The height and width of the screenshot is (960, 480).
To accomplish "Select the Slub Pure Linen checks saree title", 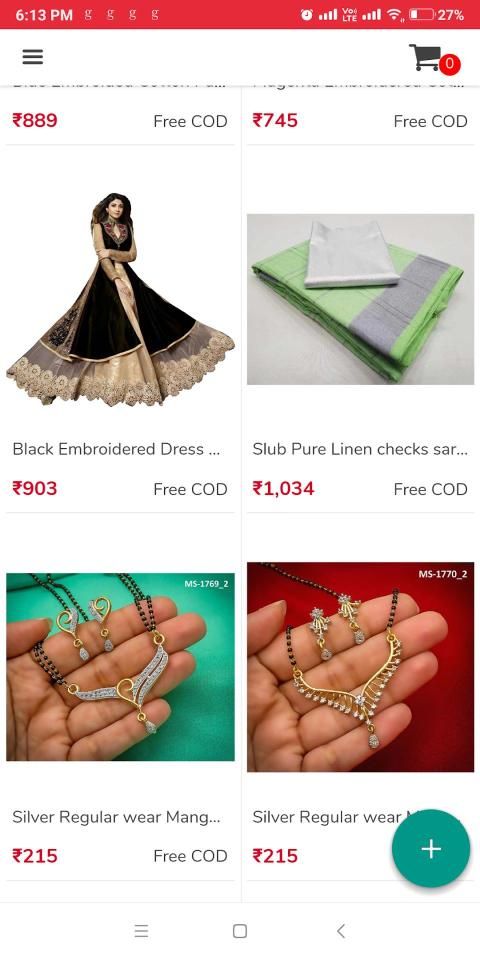I will [x=360, y=449].
